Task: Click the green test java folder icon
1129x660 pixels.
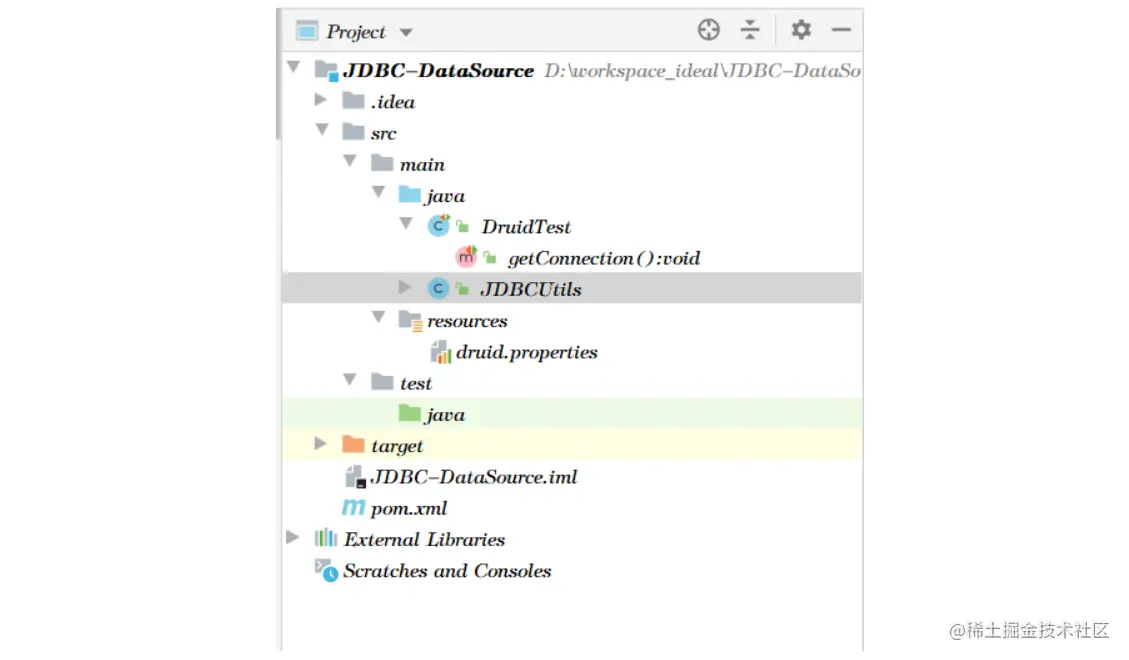Action: click(410, 413)
